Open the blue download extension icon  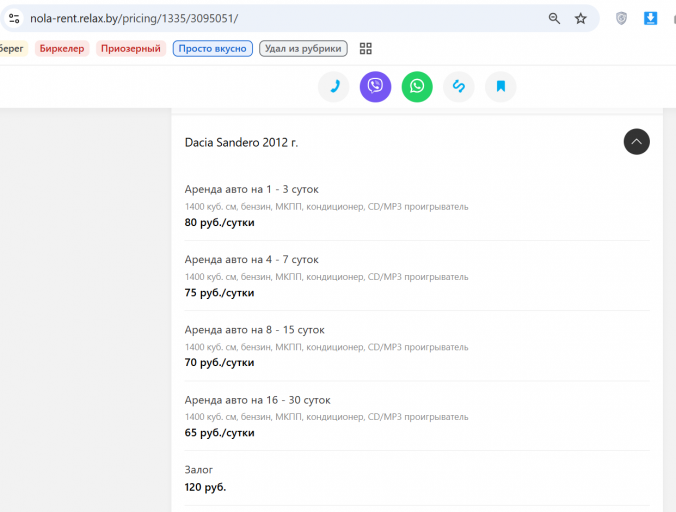650,19
